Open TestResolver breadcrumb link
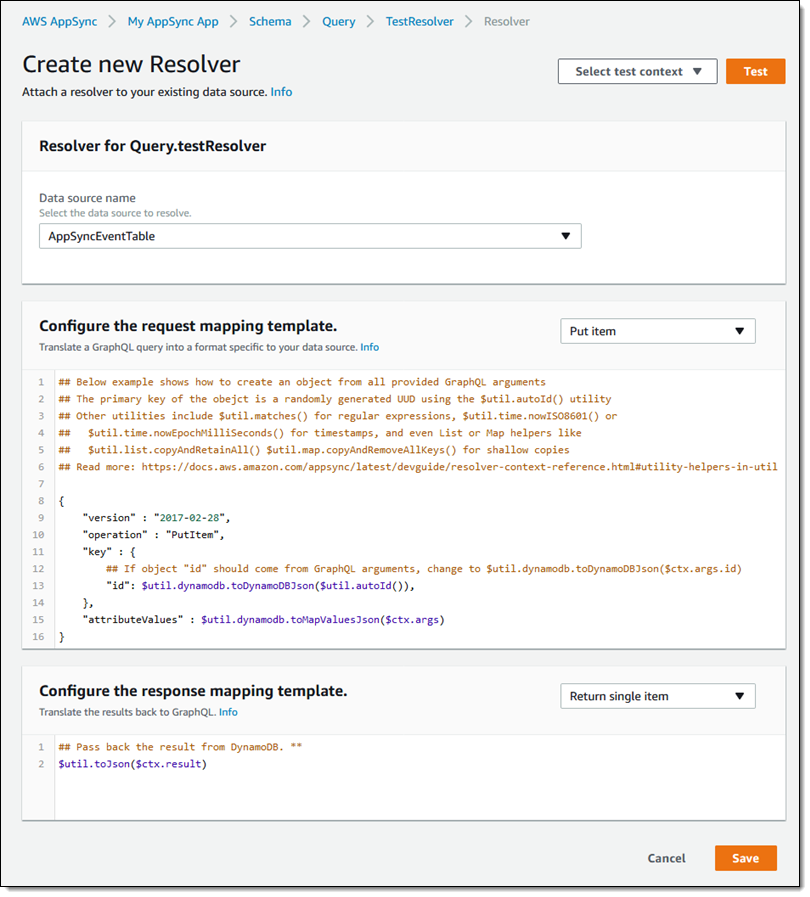The height and width of the screenshot is (897, 810). (x=419, y=21)
